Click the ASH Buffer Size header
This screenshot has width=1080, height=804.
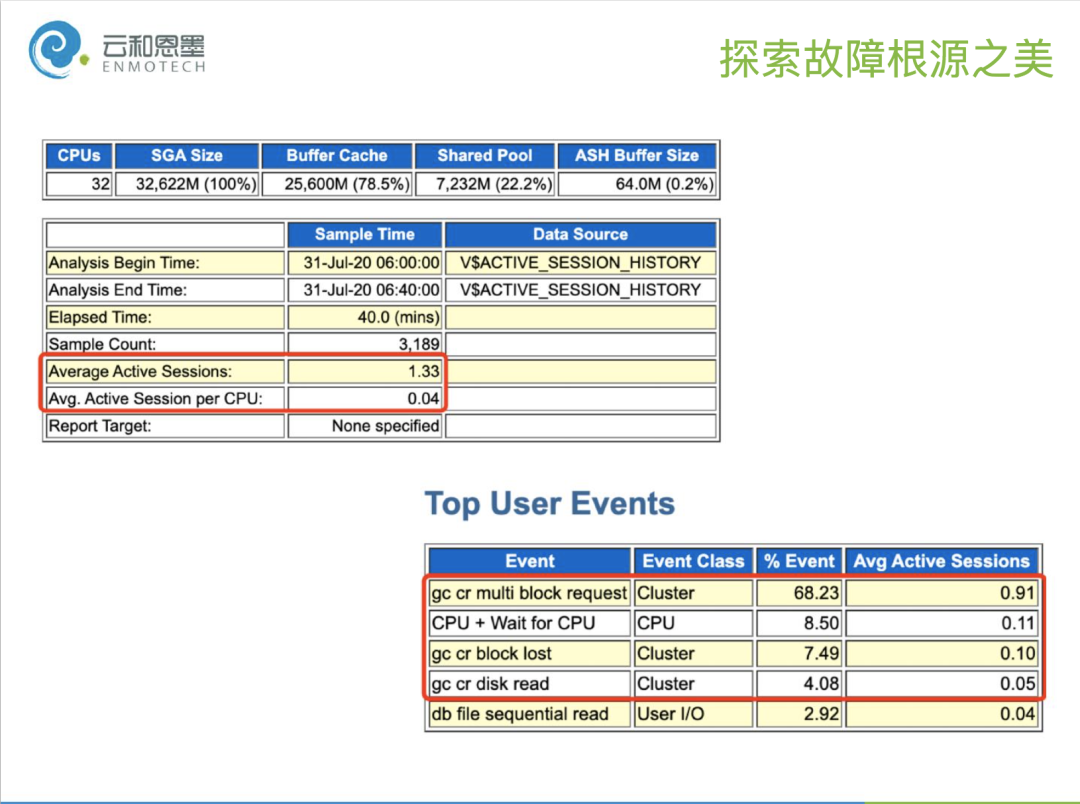pyautogui.click(x=637, y=156)
